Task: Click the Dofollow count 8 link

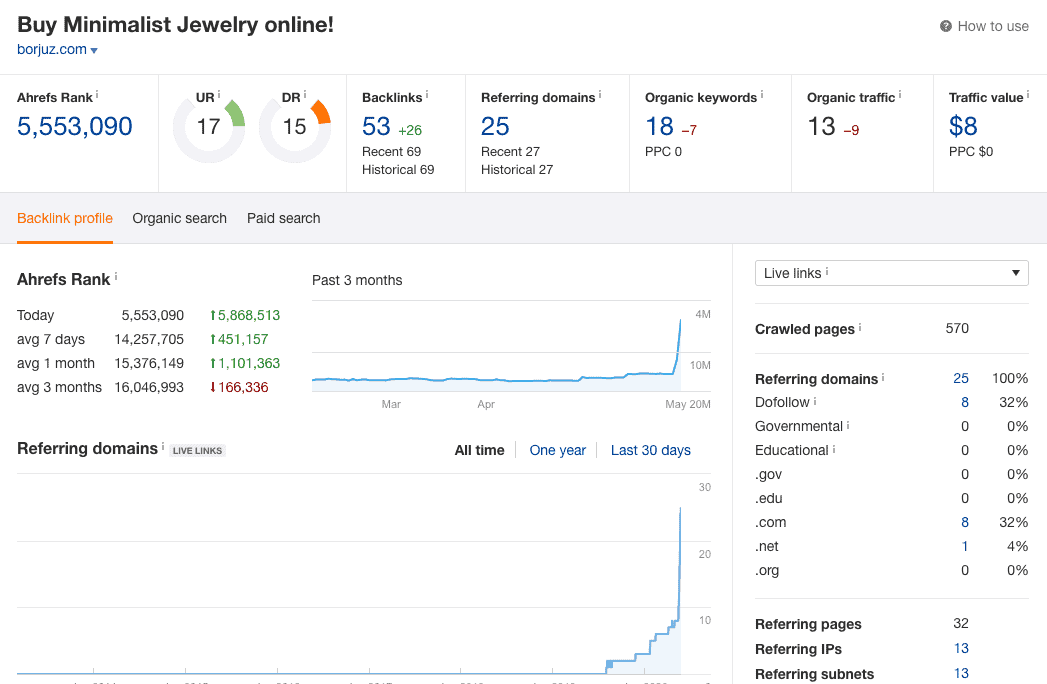Action: tap(965, 402)
